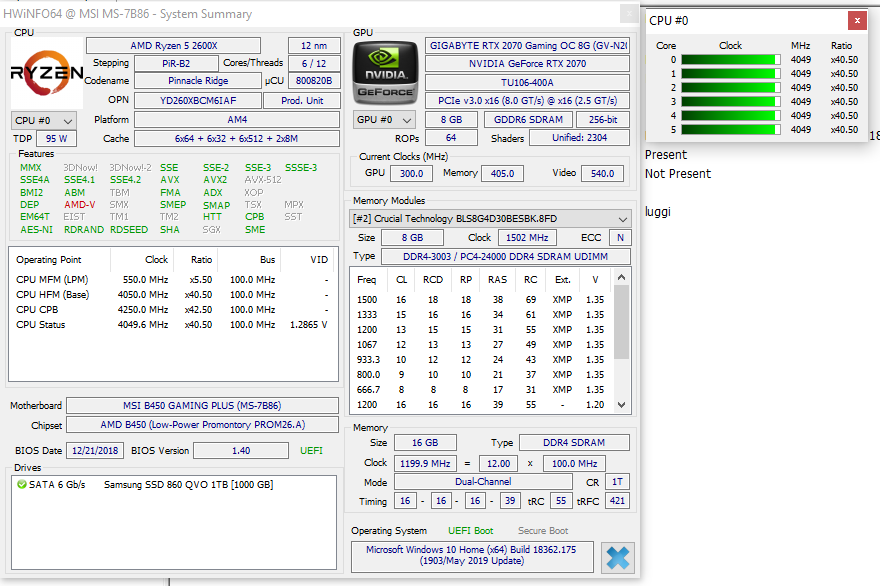Click the Windows 10 Home operating system field
Screen dimensions: 880x586
coord(471,555)
